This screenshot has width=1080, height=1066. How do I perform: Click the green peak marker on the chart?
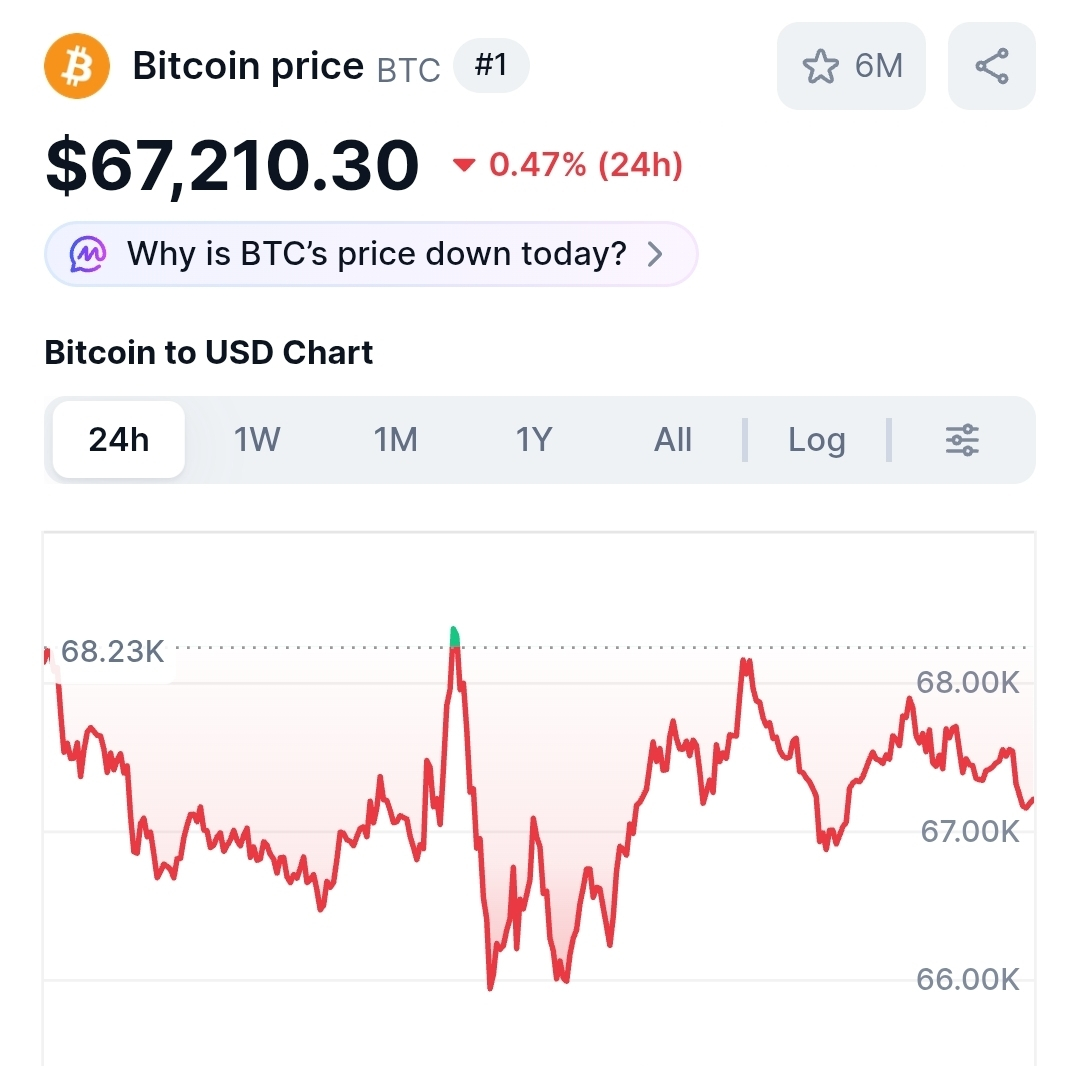[x=454, y=637]
